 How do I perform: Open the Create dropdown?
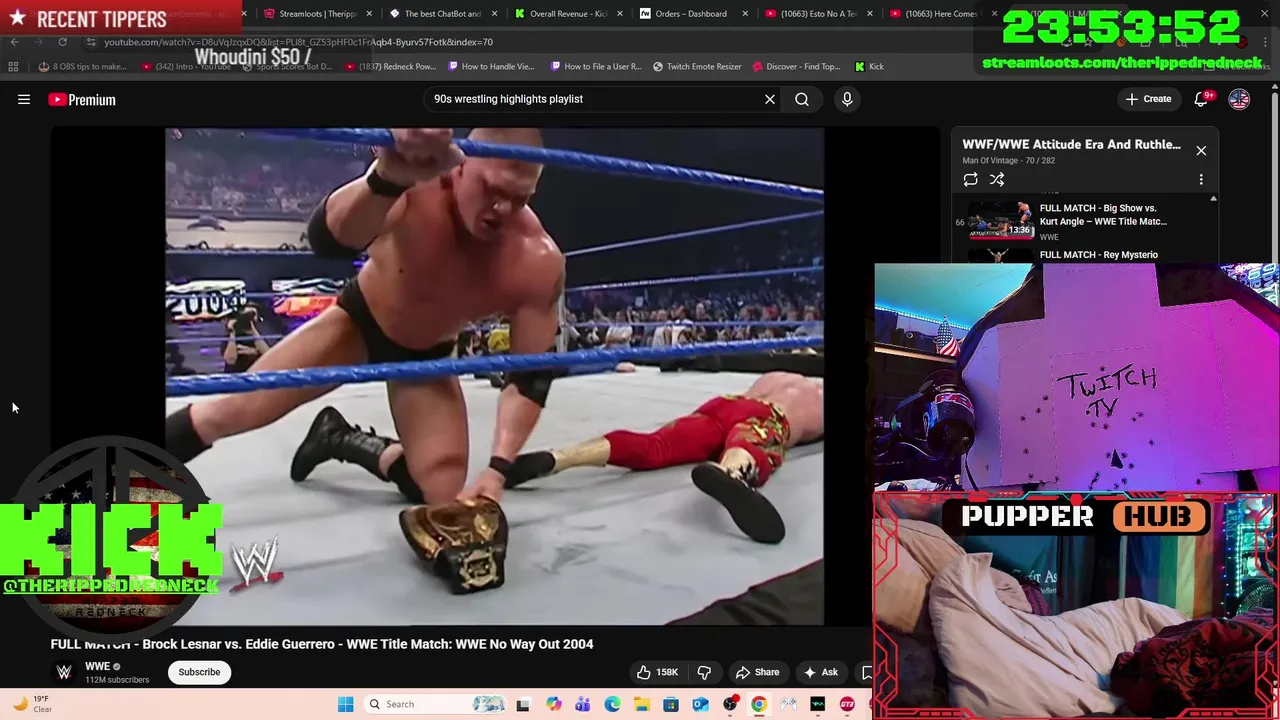(1147, 99)
